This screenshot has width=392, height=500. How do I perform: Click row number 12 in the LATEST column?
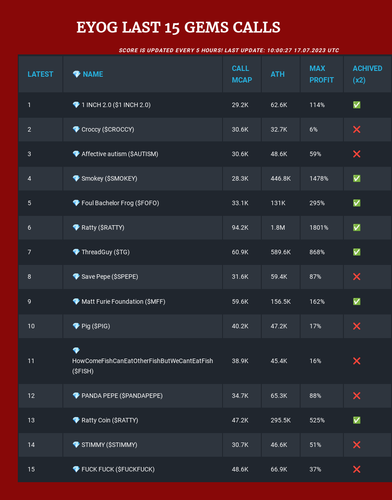tap(31, 396)
